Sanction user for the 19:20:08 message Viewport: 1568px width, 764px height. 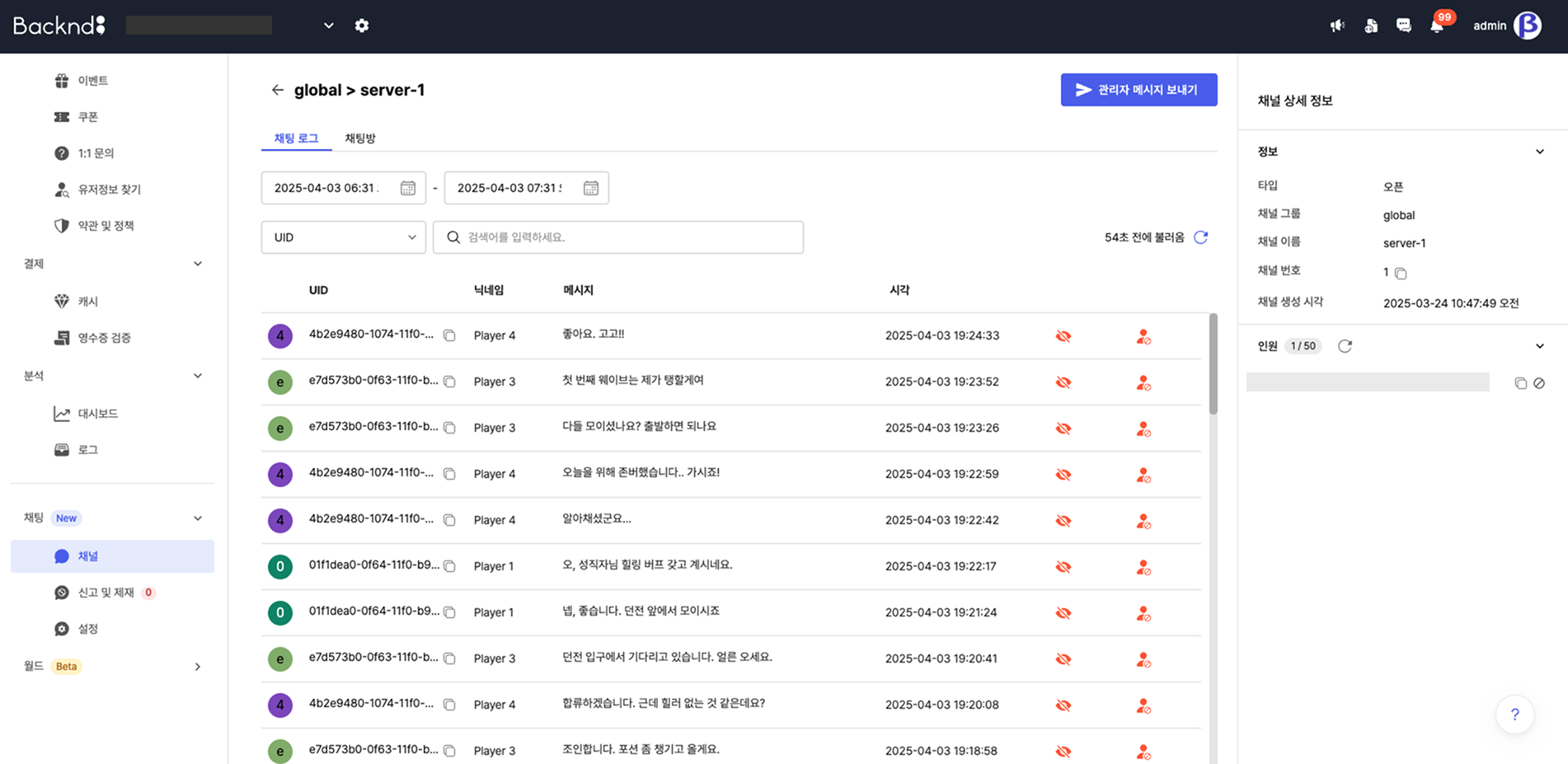[1143, 705]
